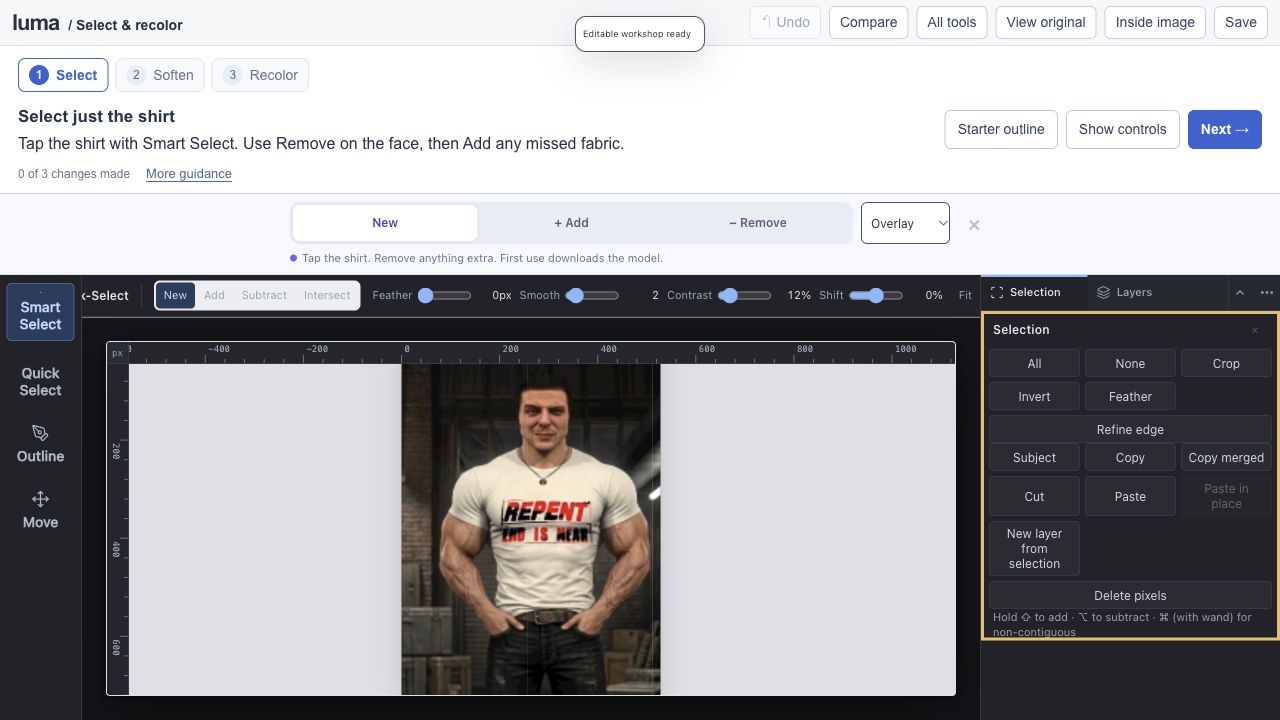Click the Undo button

[x=785, y=22]
